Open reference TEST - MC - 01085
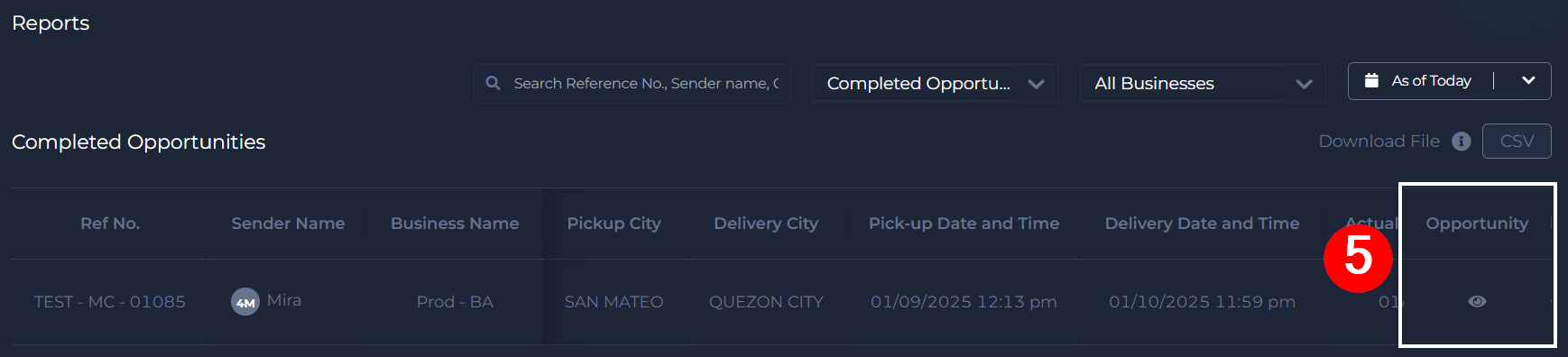 tap(110, 302)
